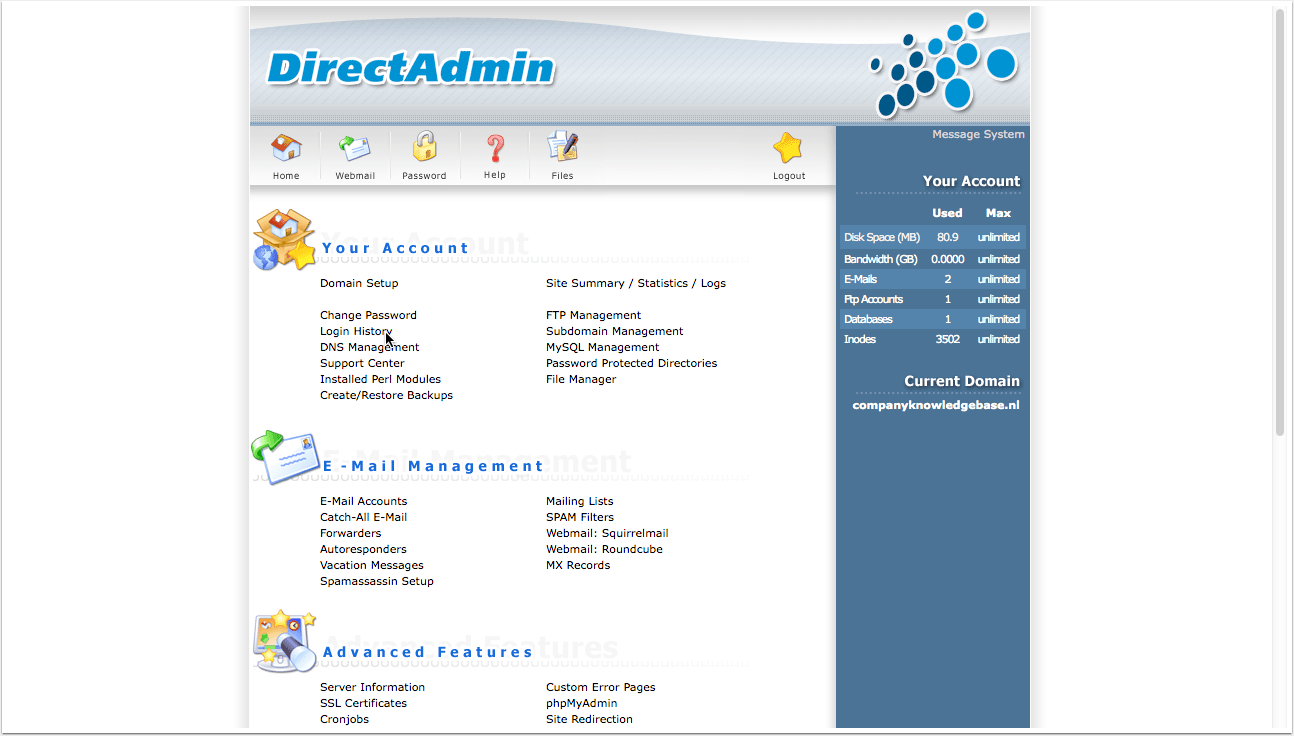
Task: Open Forwarders page
Action: pos(350,533)
